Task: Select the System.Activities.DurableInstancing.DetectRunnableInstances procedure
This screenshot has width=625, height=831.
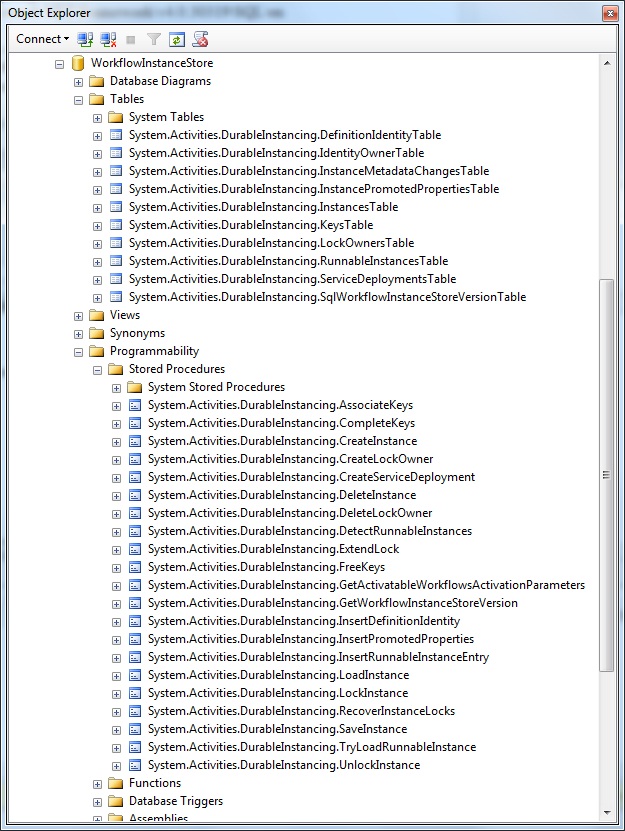Action: point(310,531)
